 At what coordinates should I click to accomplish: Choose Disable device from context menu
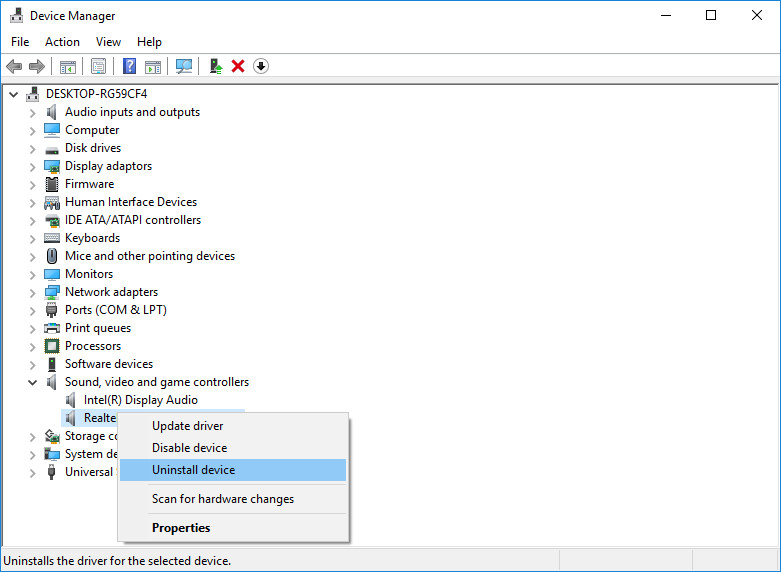click(233, 448)
